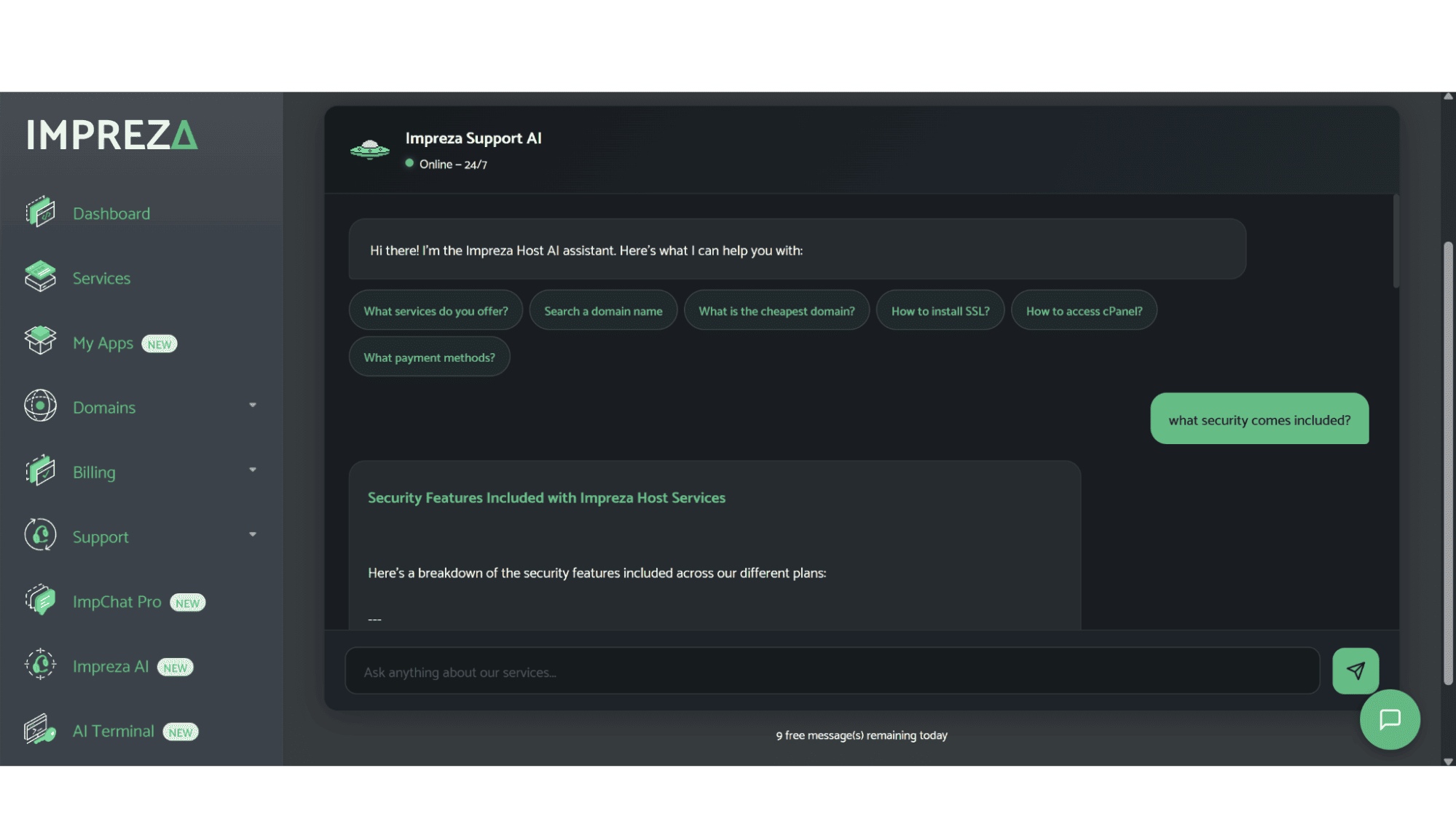Expand the Support submenu arrow

click(x=253, y=534)
